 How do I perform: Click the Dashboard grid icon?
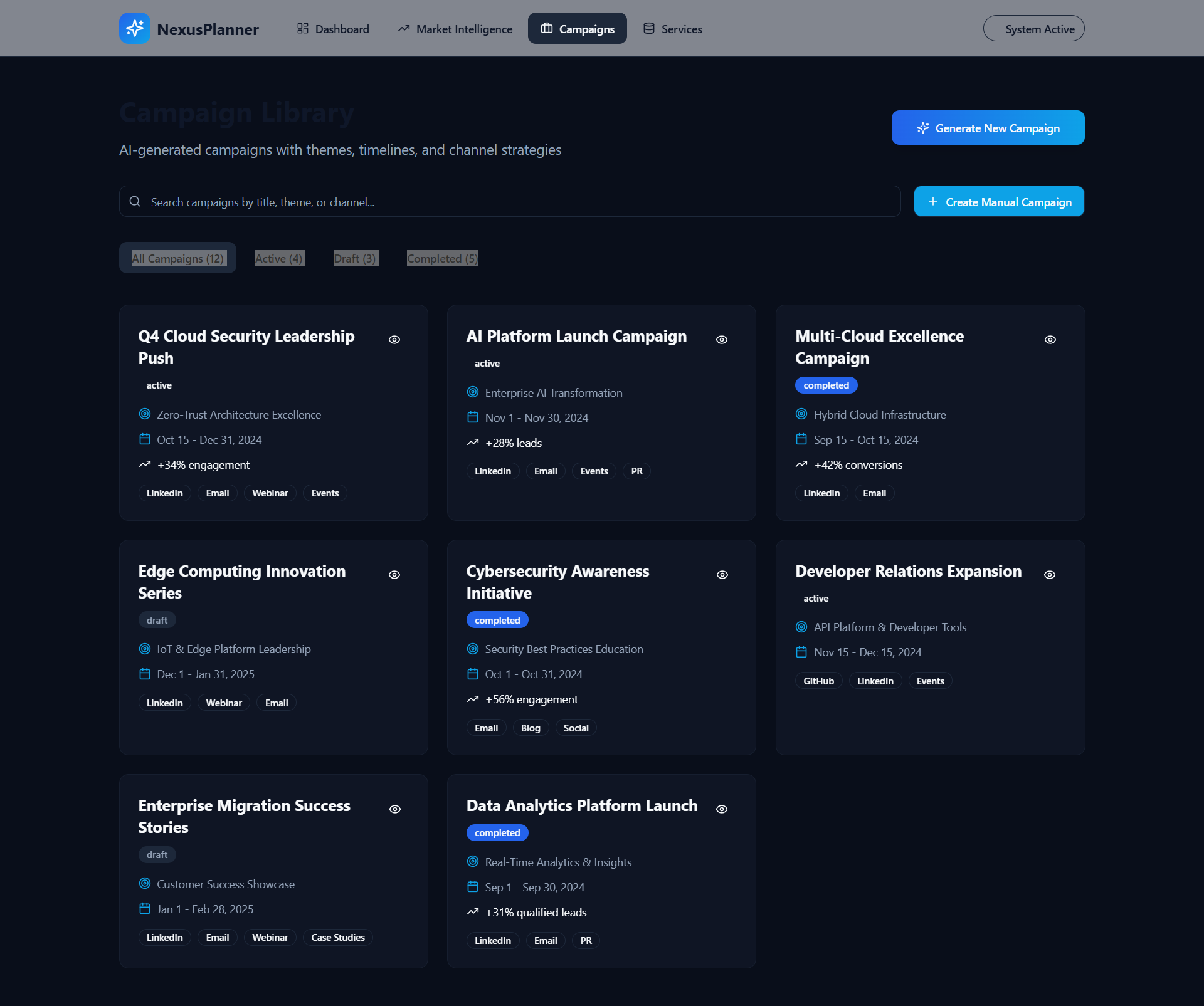tap(303, 29)
